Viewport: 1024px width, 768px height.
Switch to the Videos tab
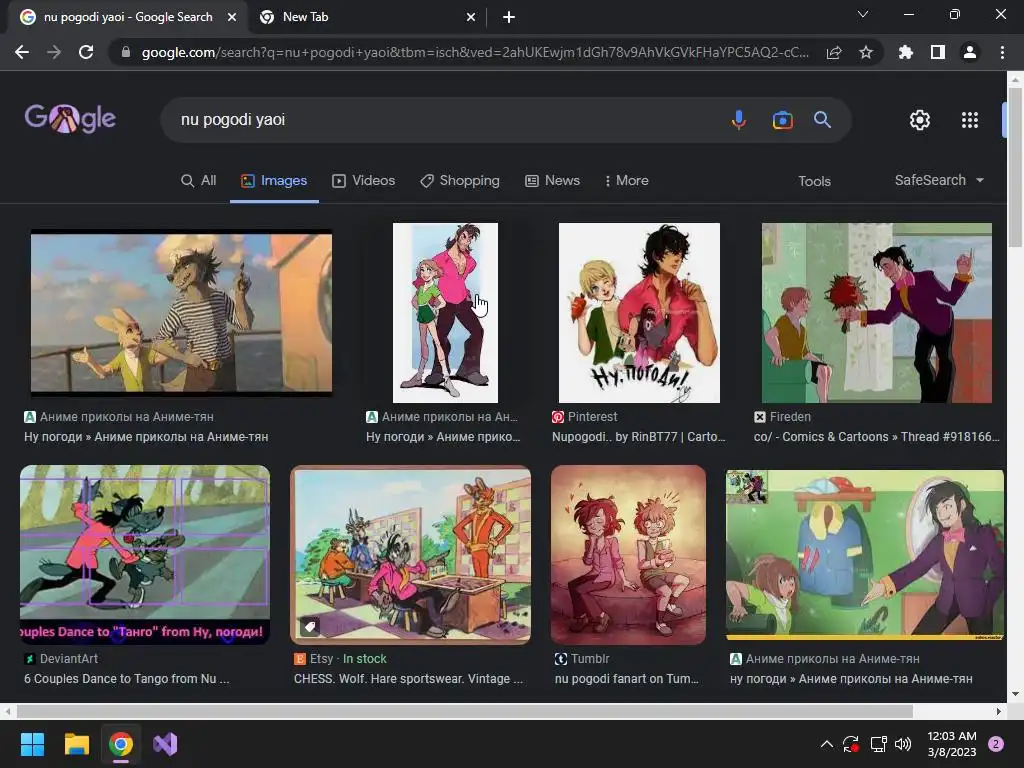[364, 181]
